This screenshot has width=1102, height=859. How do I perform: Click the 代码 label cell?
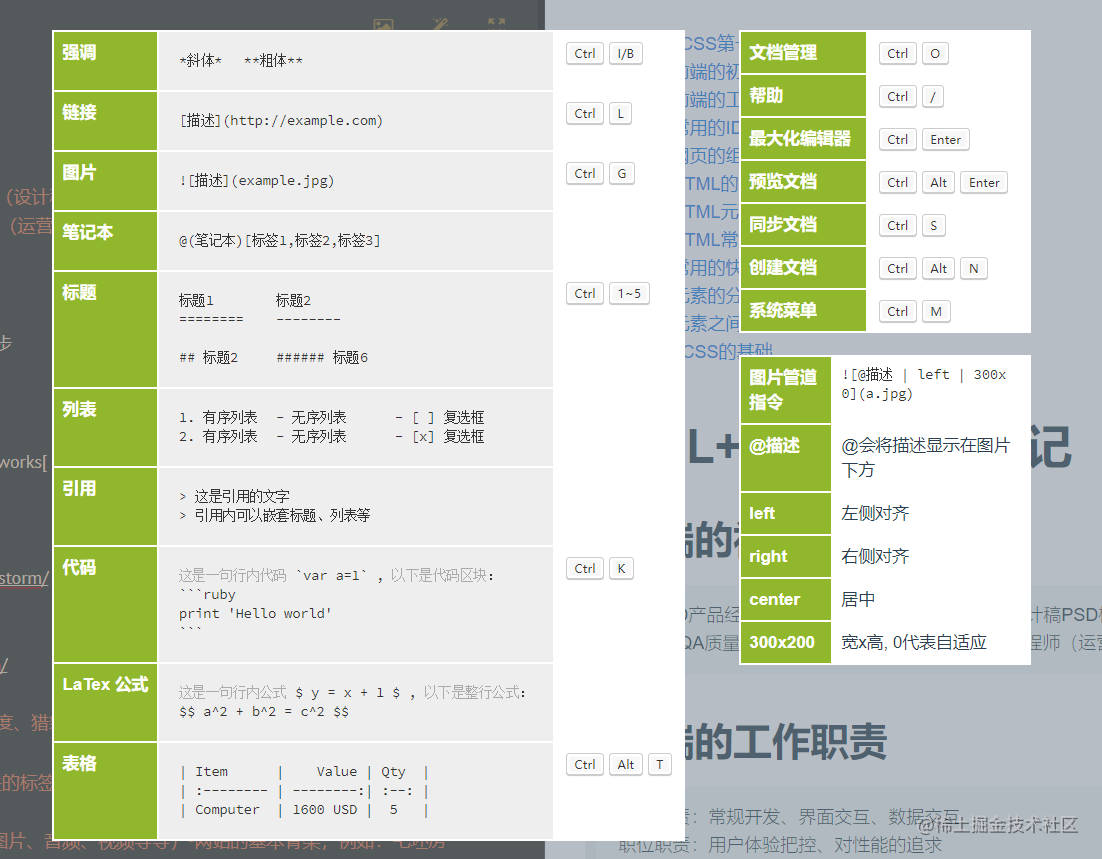coord(105,605)
